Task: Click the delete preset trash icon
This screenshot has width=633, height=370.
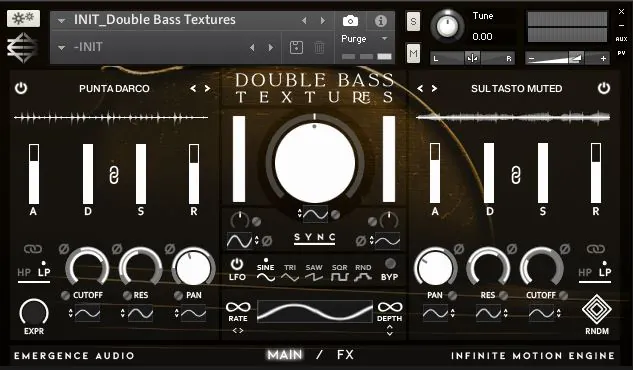Action: 319,47
